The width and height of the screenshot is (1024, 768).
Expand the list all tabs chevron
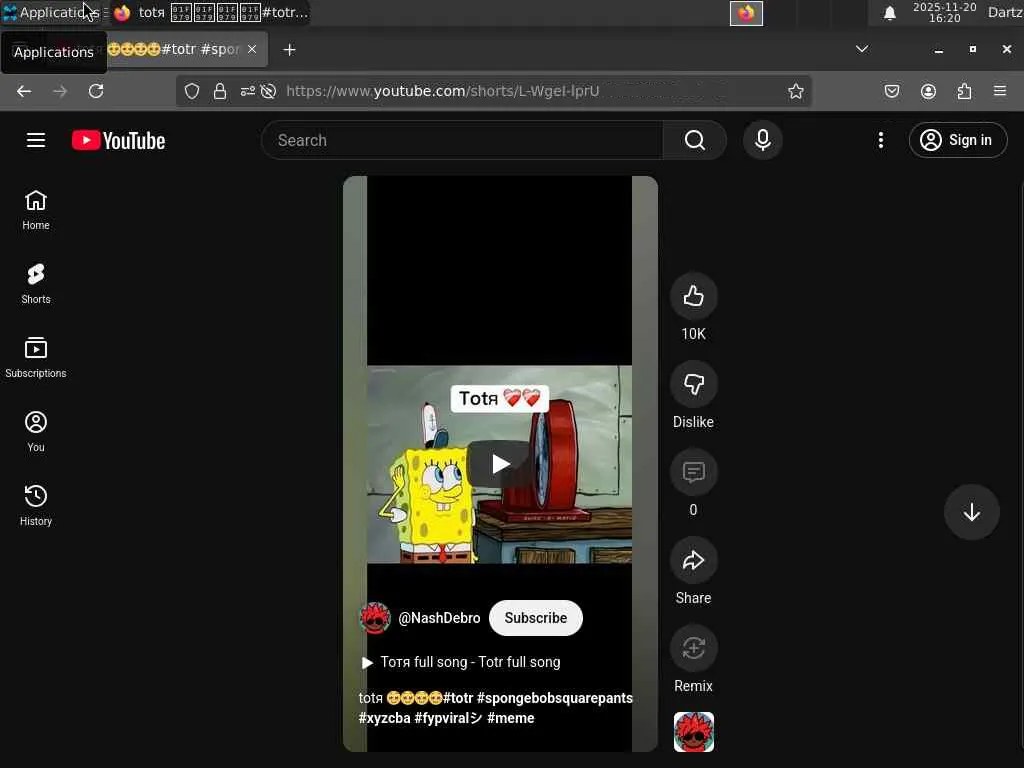862,50
